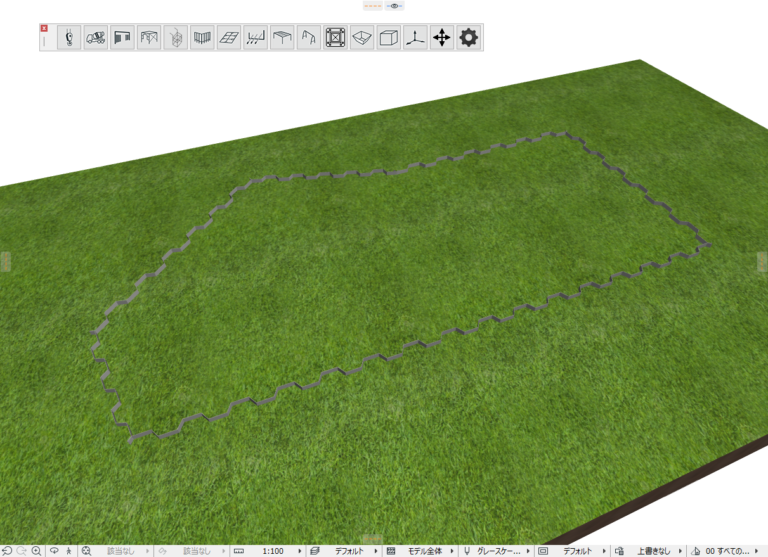Open the グレースケー... pen set dropdown

[x=503, y=551]
